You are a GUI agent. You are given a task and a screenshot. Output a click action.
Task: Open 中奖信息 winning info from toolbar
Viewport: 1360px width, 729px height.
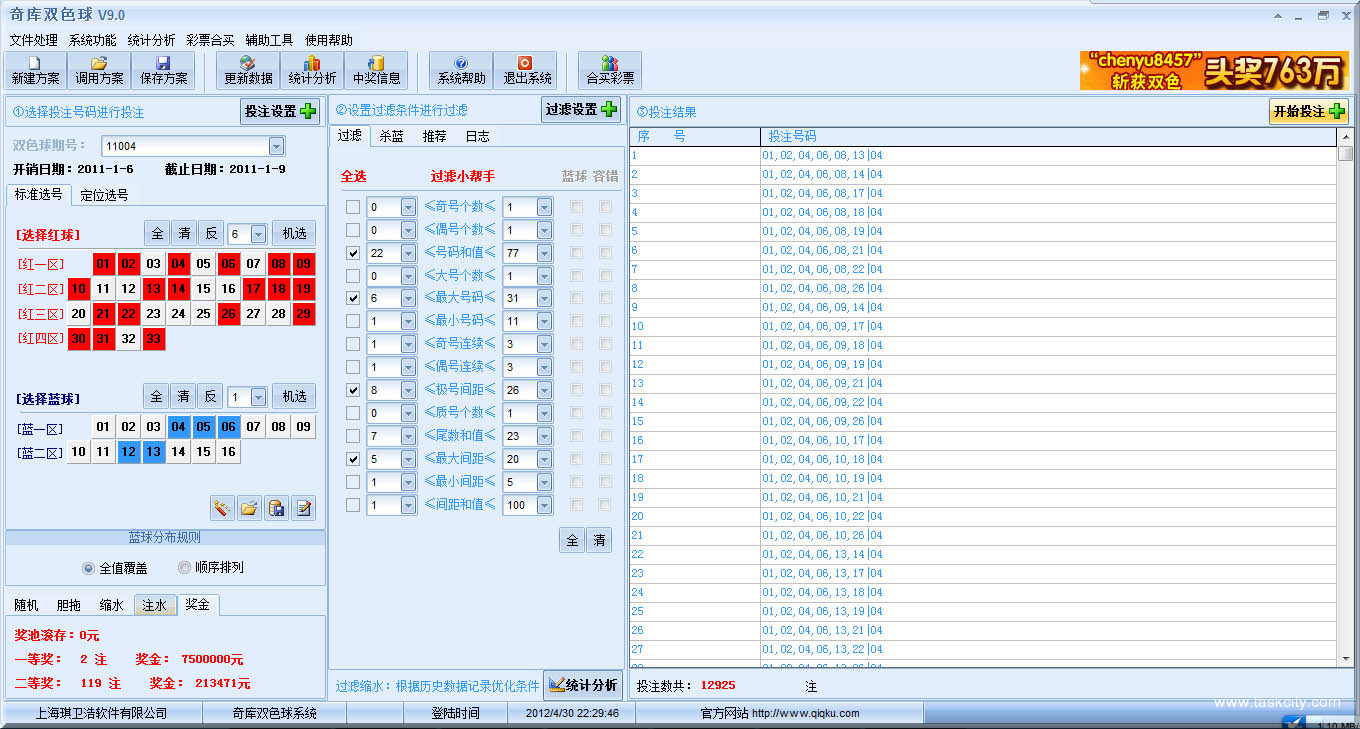click(x=376, y=70)
